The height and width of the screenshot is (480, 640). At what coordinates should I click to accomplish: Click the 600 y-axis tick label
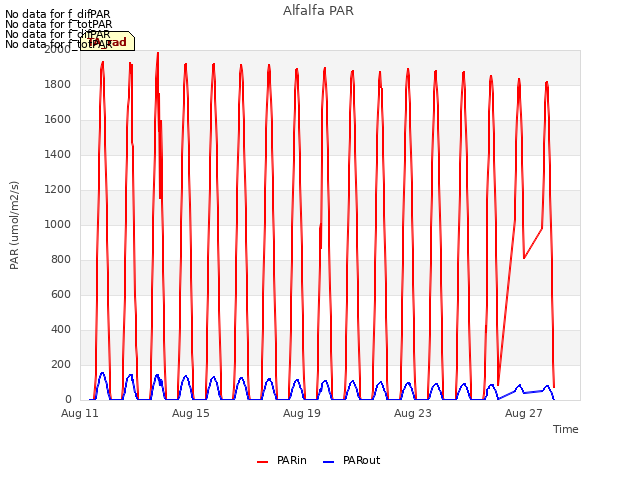pos(61,294)
